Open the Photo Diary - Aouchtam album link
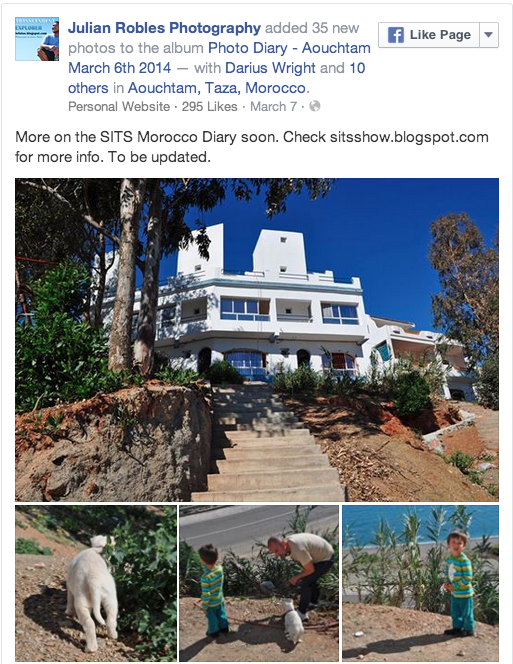The image size is (513, 664). click(x=289, y=48)
